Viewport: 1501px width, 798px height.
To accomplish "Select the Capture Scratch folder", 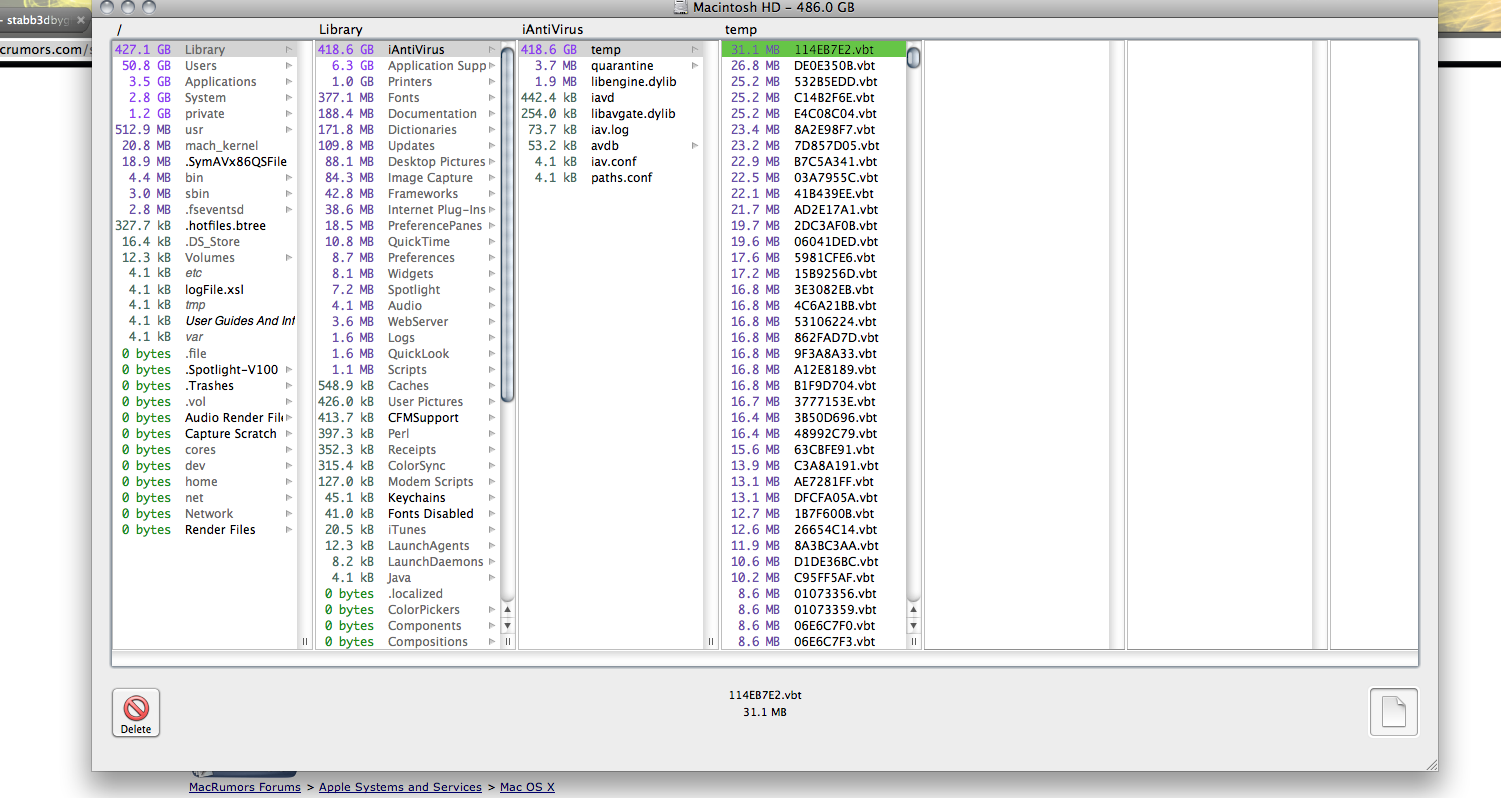I will [x=205, y=433].
